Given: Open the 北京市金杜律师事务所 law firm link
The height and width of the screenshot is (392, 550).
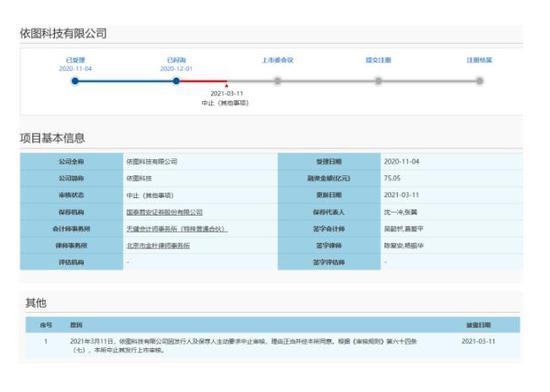Looking at the screenshot, I should [x=158, y=245].
